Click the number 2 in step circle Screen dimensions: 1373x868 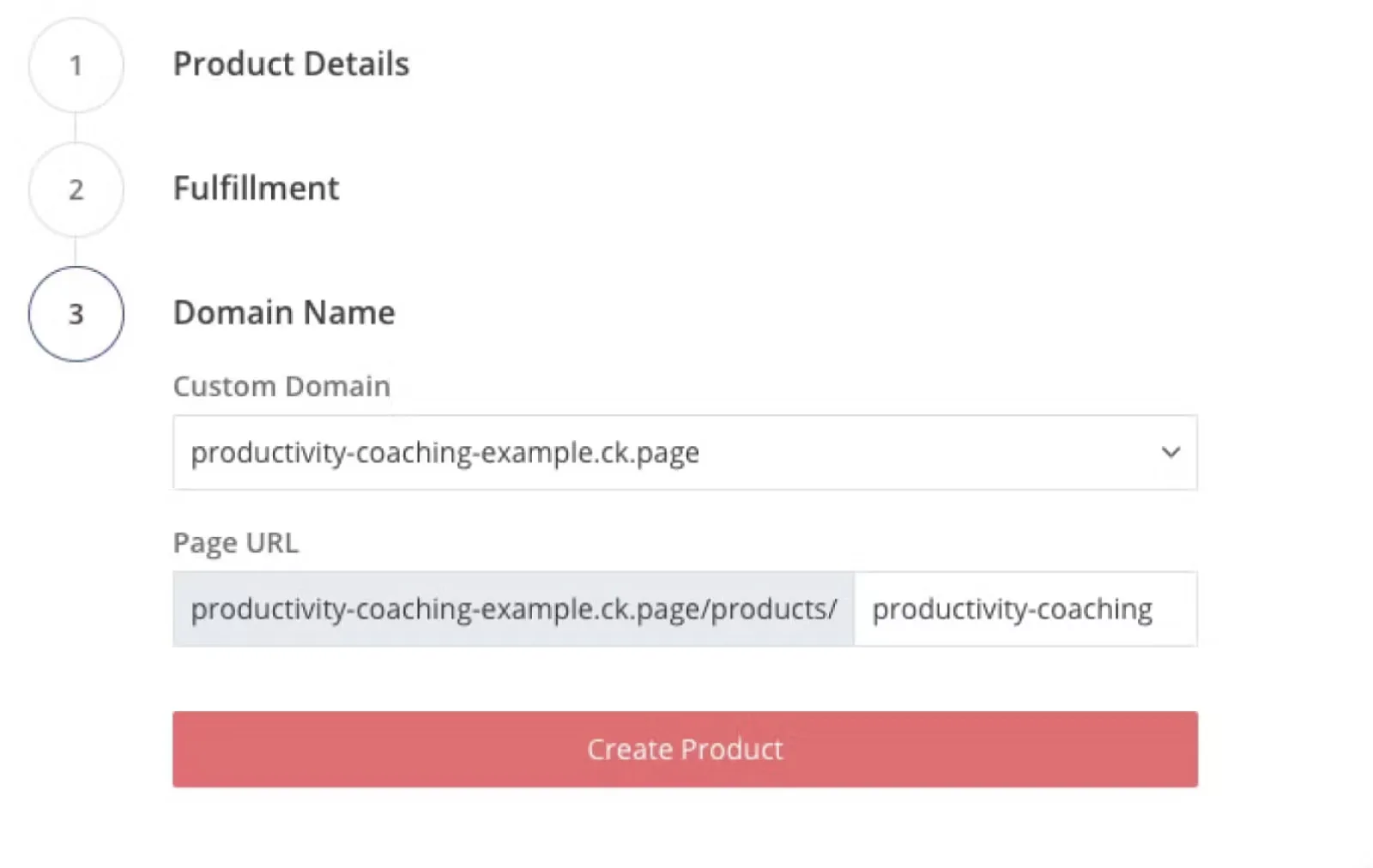click(76, 190)
